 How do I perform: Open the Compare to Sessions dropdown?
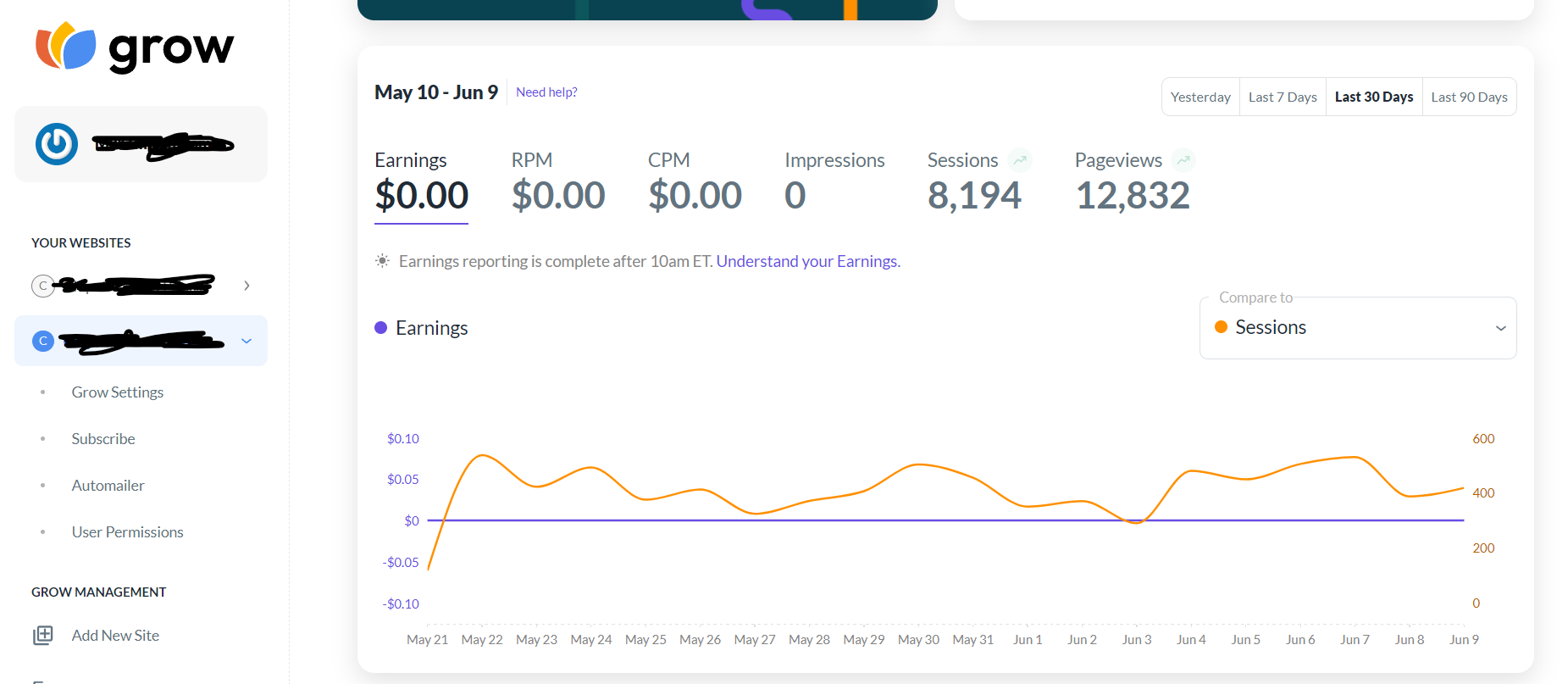click(1358, 328)
